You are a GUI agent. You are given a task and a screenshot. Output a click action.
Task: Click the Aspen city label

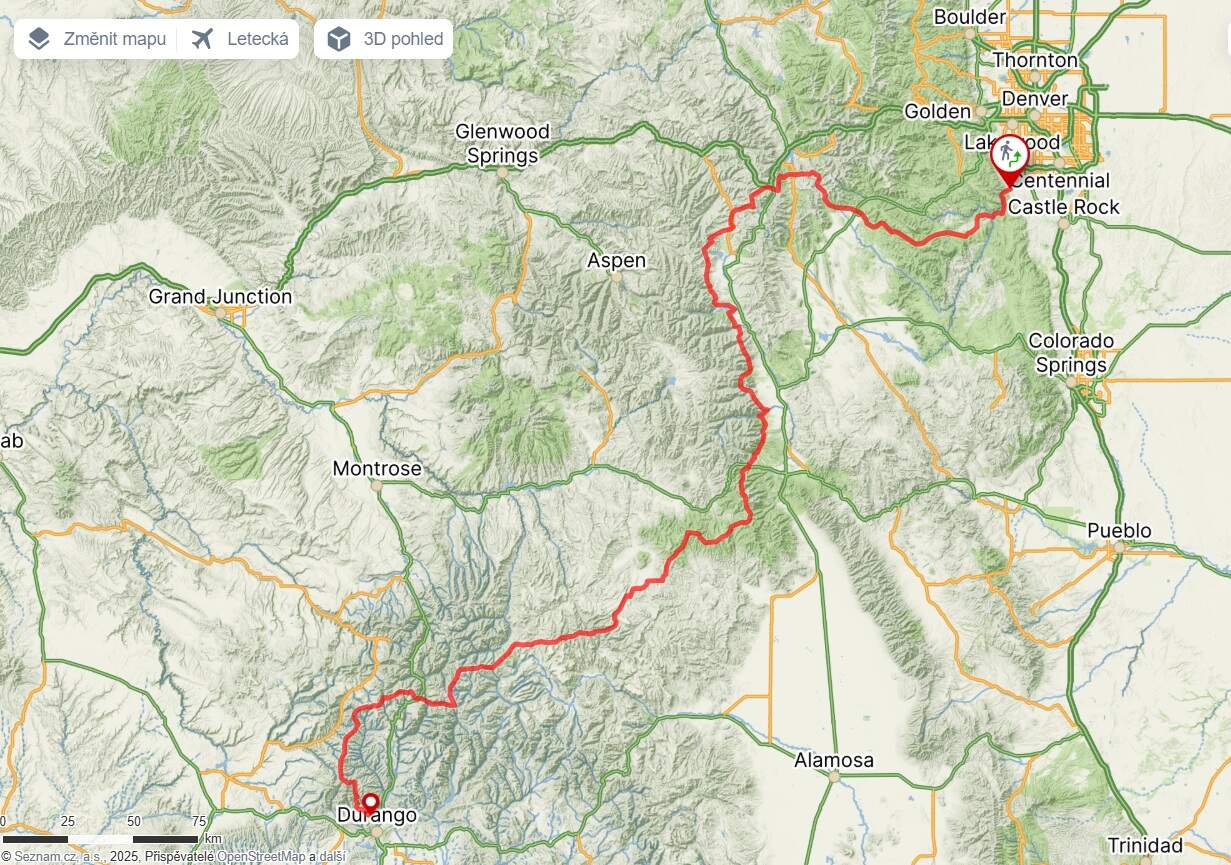coord(616,261)
